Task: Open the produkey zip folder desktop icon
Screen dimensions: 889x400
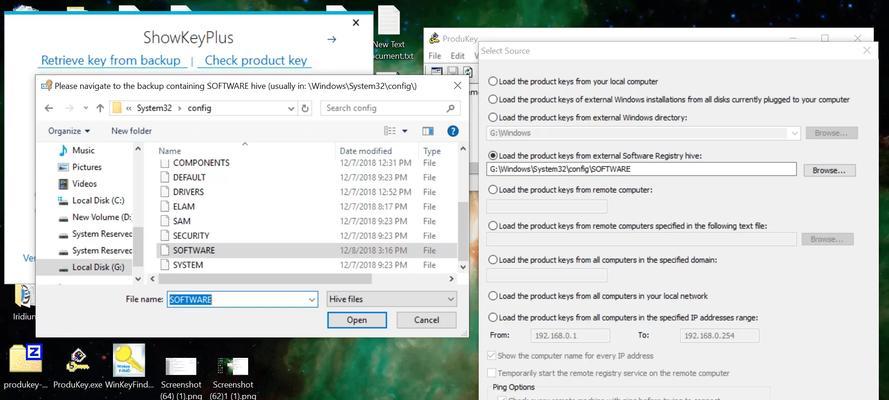Action: pyautogui.click(x=26, y=368)
